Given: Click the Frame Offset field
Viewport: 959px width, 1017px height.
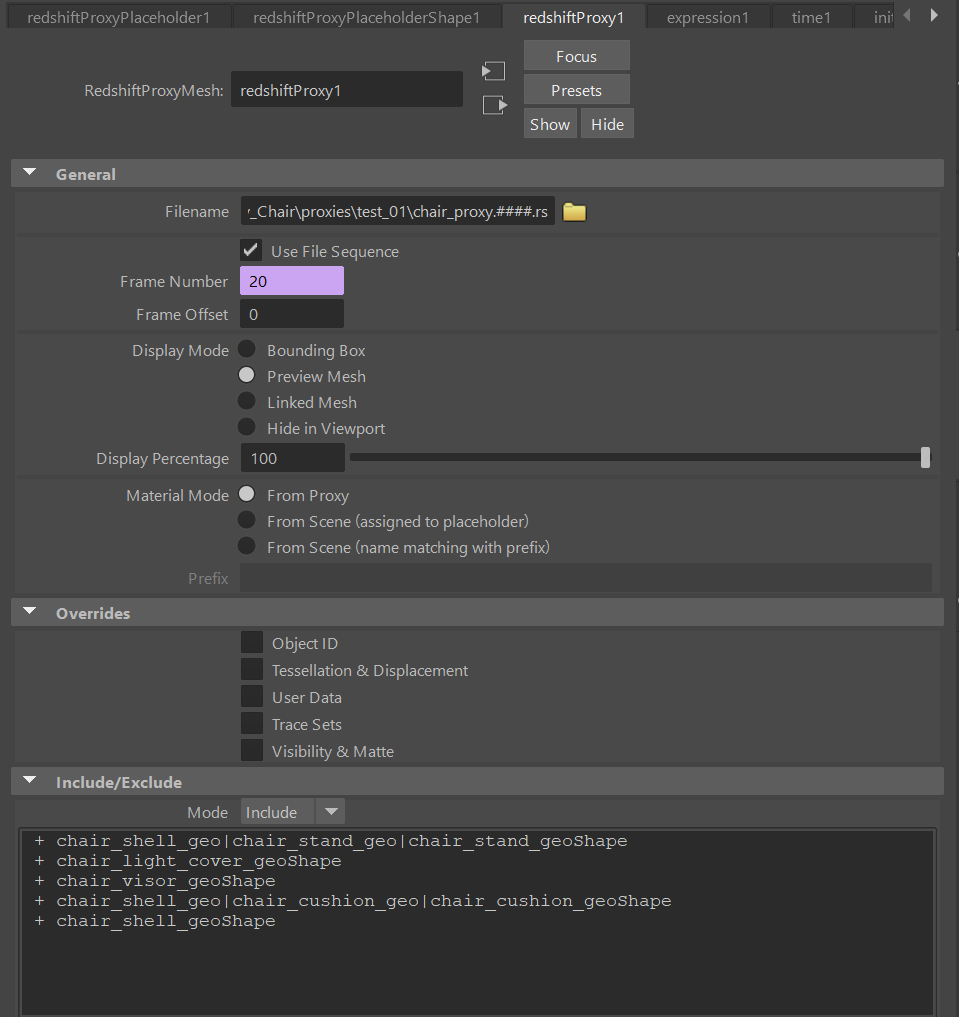Looking at the screenshot, I should click(x=292, y=314).
